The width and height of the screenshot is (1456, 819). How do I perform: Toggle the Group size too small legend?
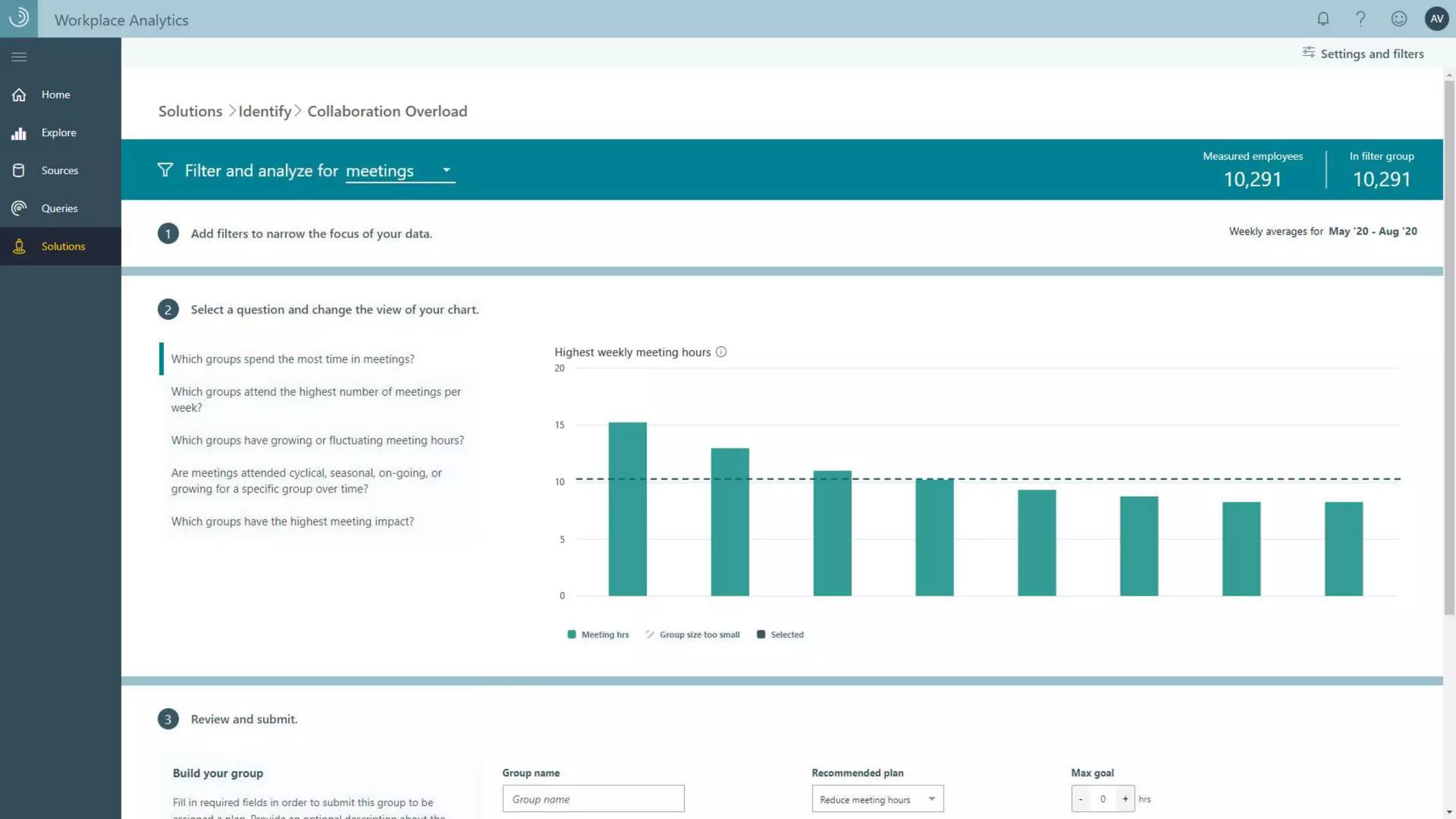coord(692,634)
